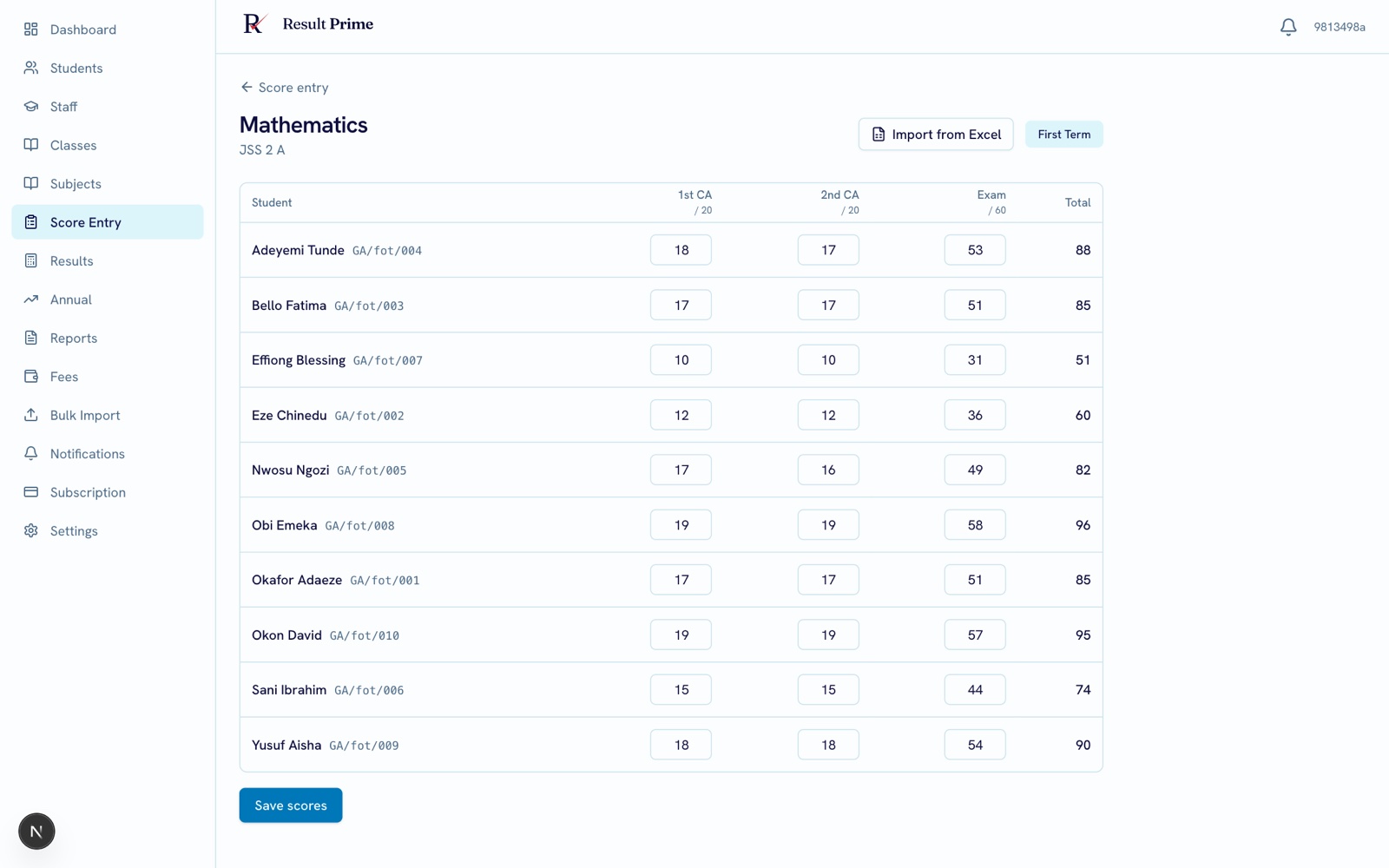This screenshot has width=1389, height=868.
Task: Click the name Nwosu Ngozi
Action: point(291,470)
